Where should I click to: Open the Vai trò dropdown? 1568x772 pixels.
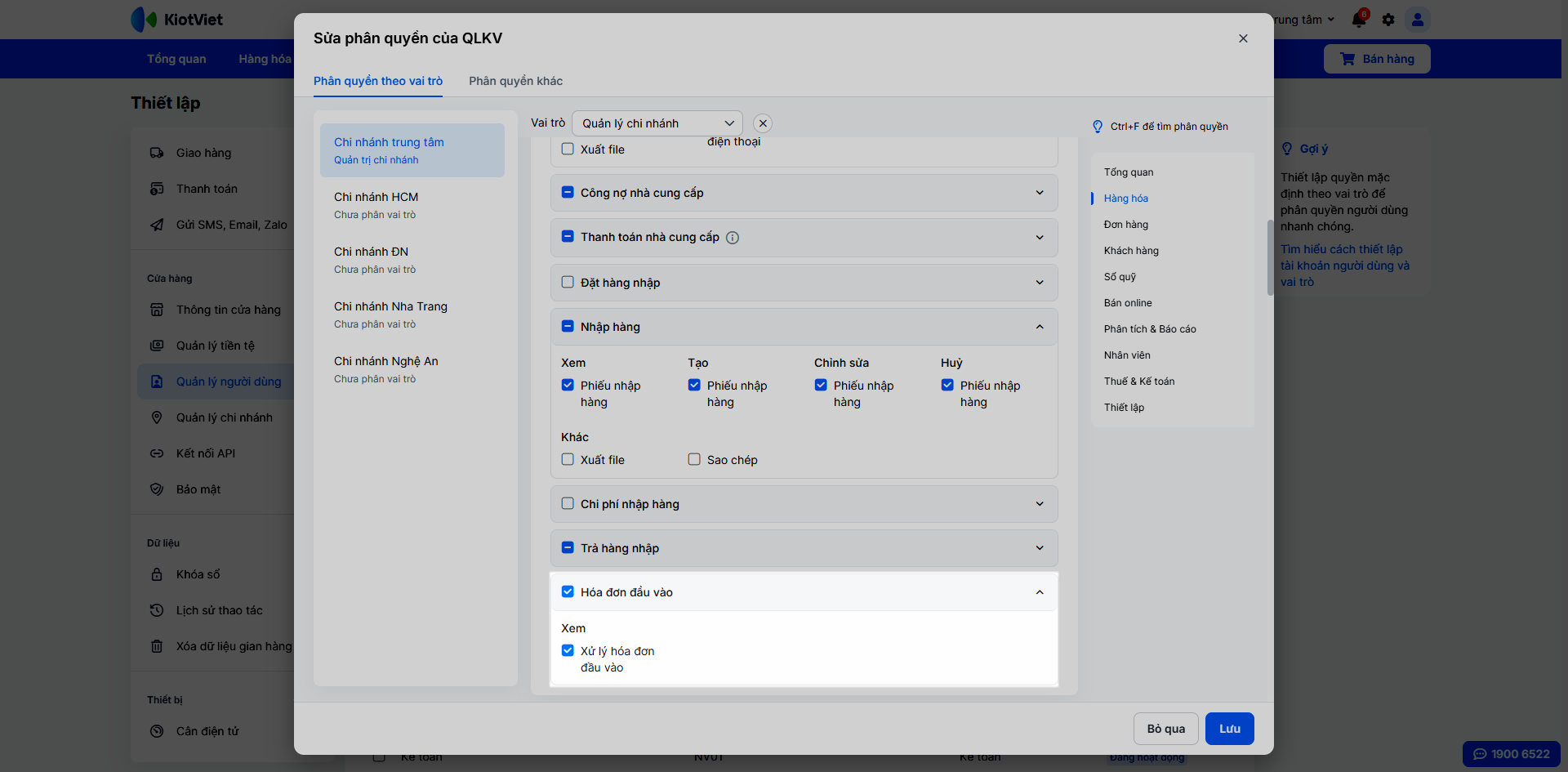tap(657, 123)
